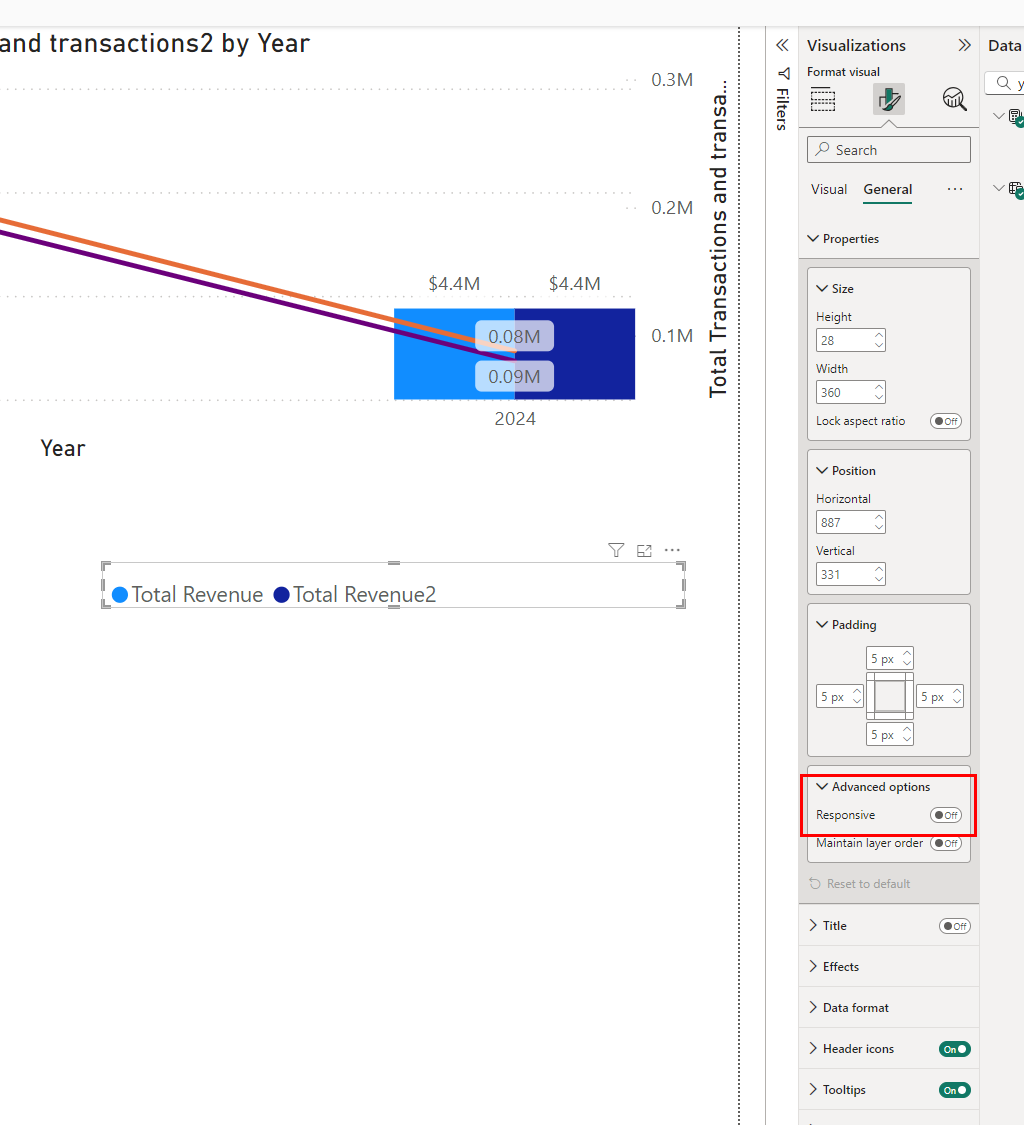Collapse the Padding card
The height and width of the screenshot is (1125, 1024).
[822, 624]
